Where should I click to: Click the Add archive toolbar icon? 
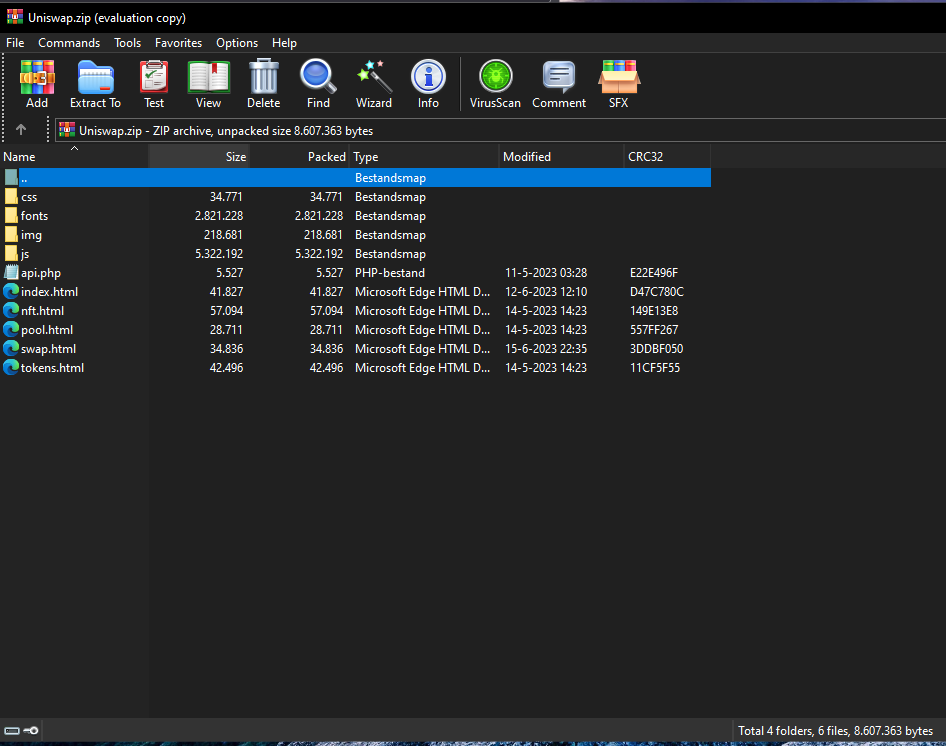[37, 84]
